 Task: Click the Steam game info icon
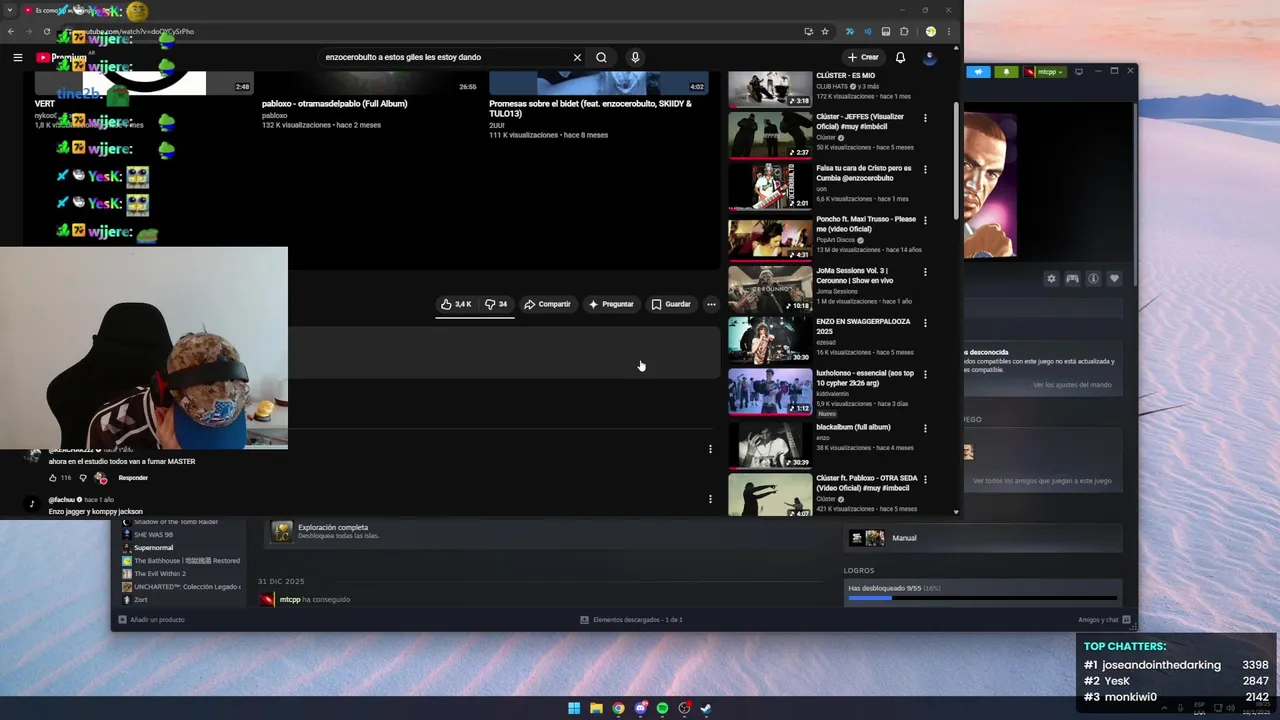click(1093, 279)
